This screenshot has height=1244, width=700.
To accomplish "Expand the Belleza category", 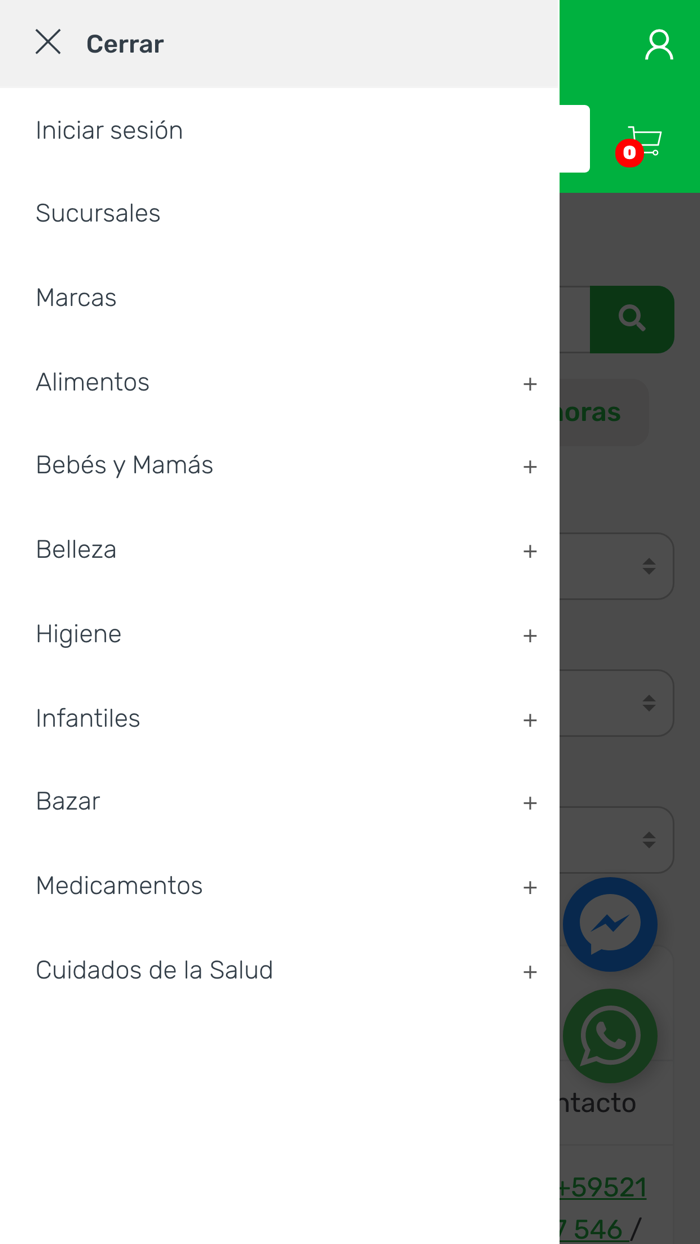I will 529,551.
